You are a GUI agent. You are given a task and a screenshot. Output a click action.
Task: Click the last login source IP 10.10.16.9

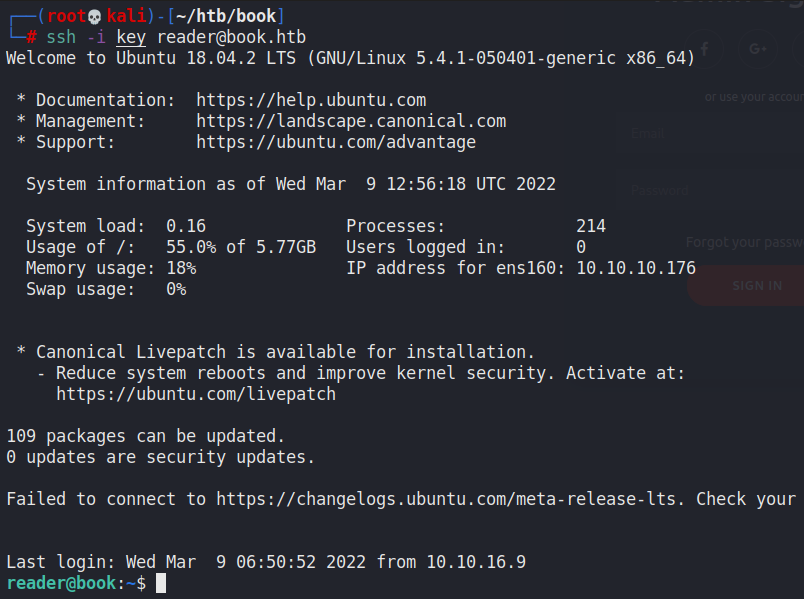(476, 562)
